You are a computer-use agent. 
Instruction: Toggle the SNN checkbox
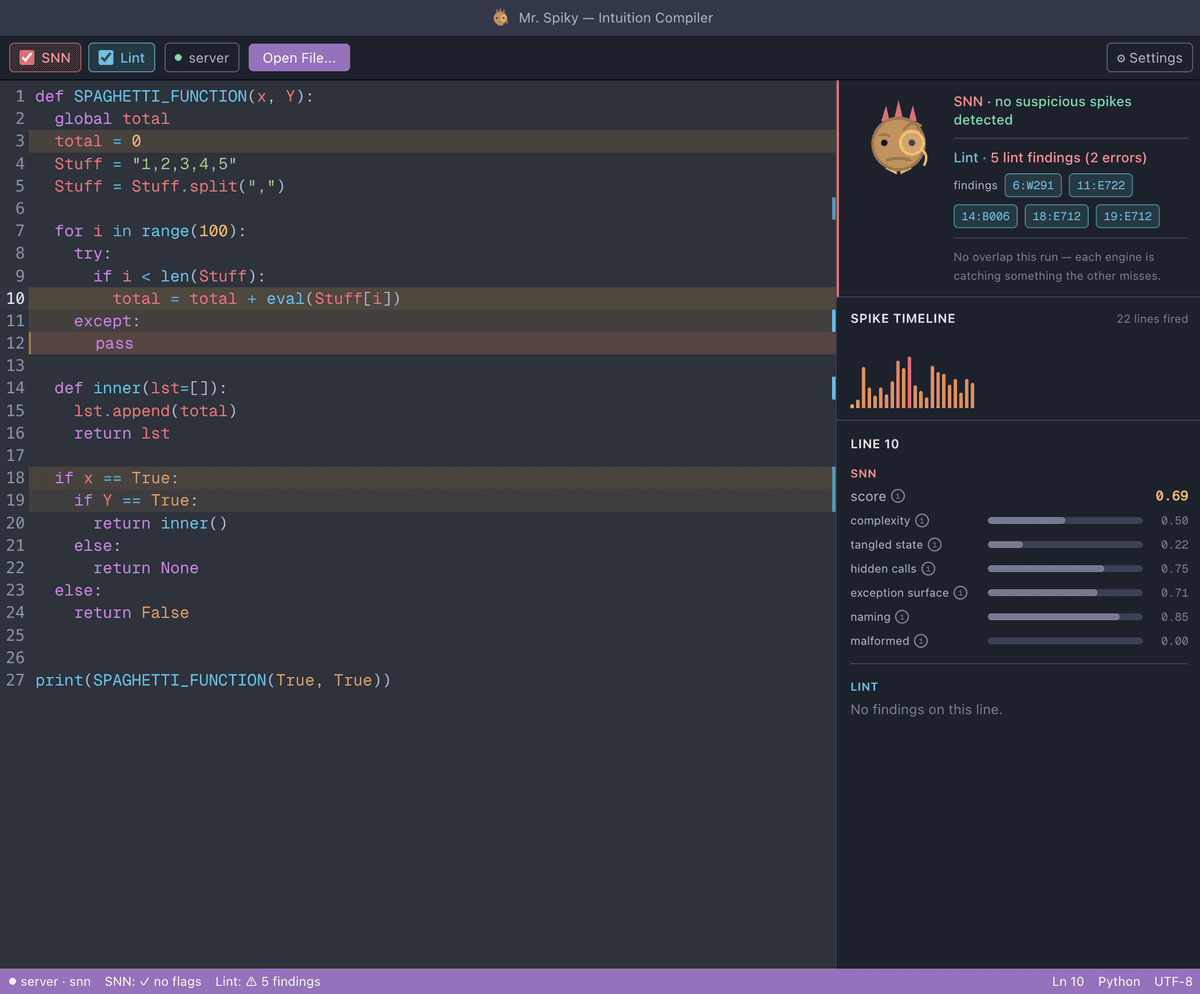pyautogui.click(x=27, y=58)
